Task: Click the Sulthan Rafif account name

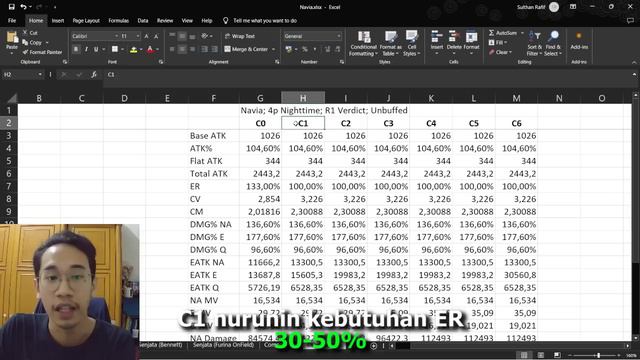Action: [x=531, y=7]
